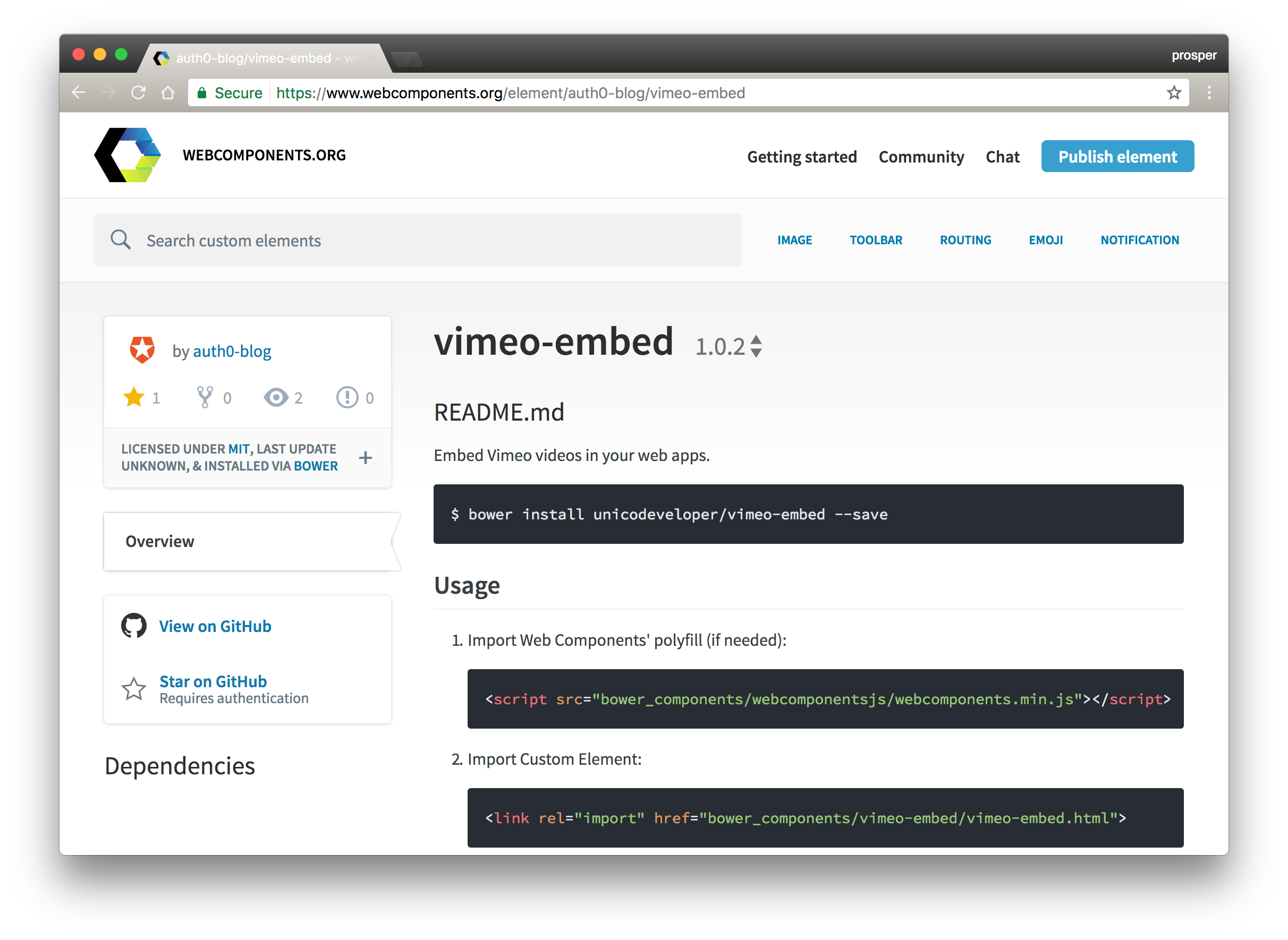Click the Publish element button
Screen dimensions: 1288x940
[1117, 157]
